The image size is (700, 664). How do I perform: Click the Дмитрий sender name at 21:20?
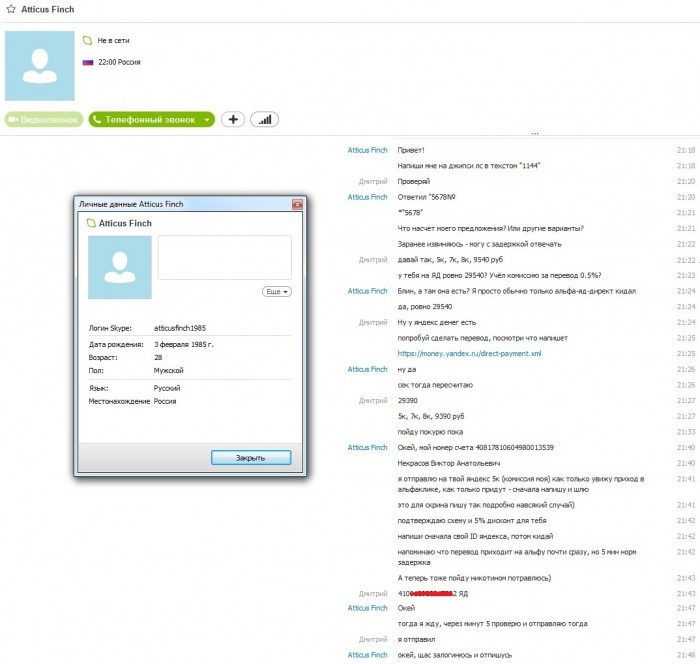click(373, 182)
